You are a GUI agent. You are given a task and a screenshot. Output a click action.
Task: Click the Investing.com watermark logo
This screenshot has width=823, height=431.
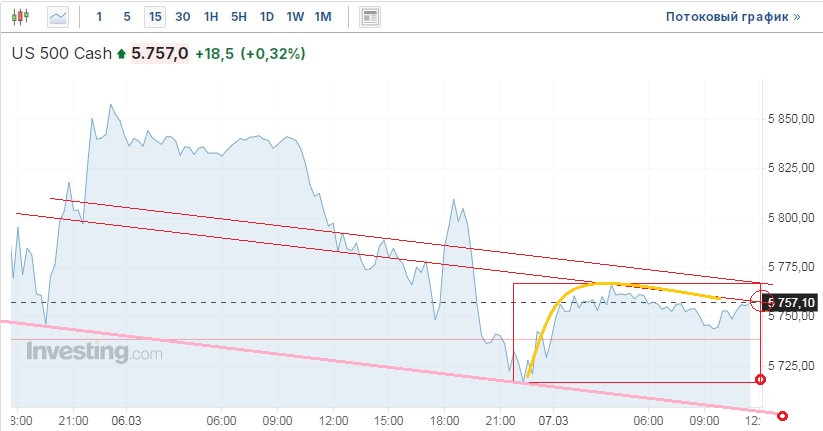tap(93, 352)
